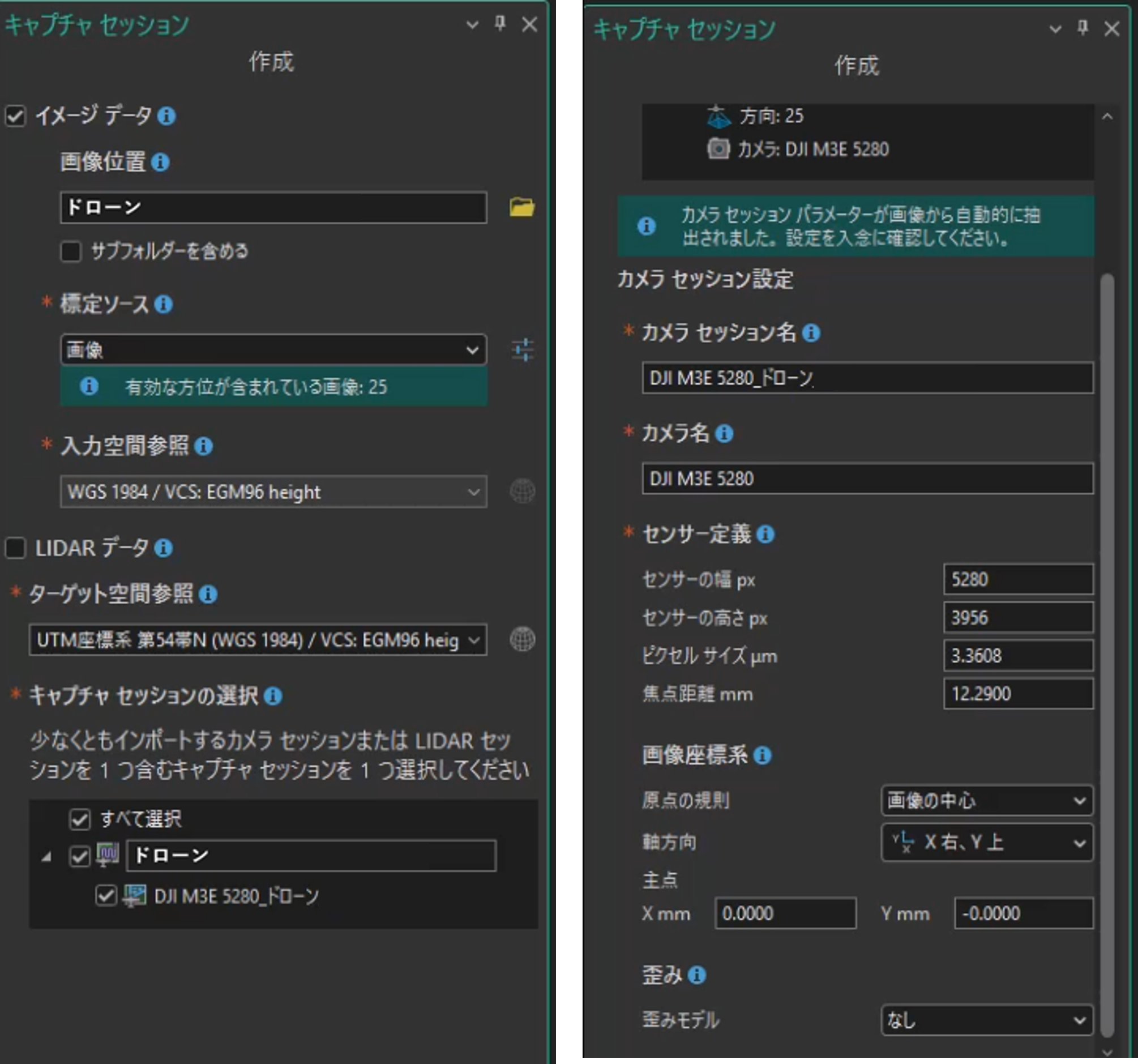Open the 原点の規則 dropdown

(x=986, y=800)
